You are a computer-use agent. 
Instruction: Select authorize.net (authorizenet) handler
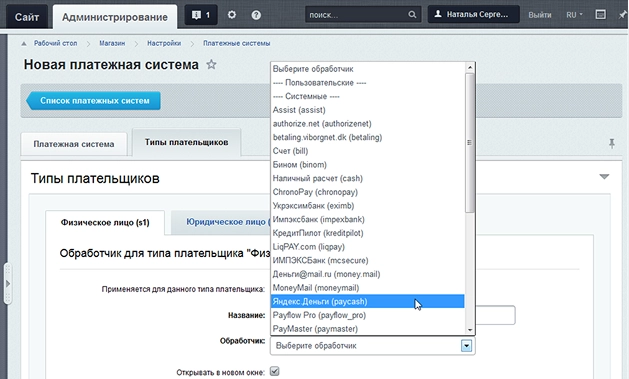coord(368,124)
